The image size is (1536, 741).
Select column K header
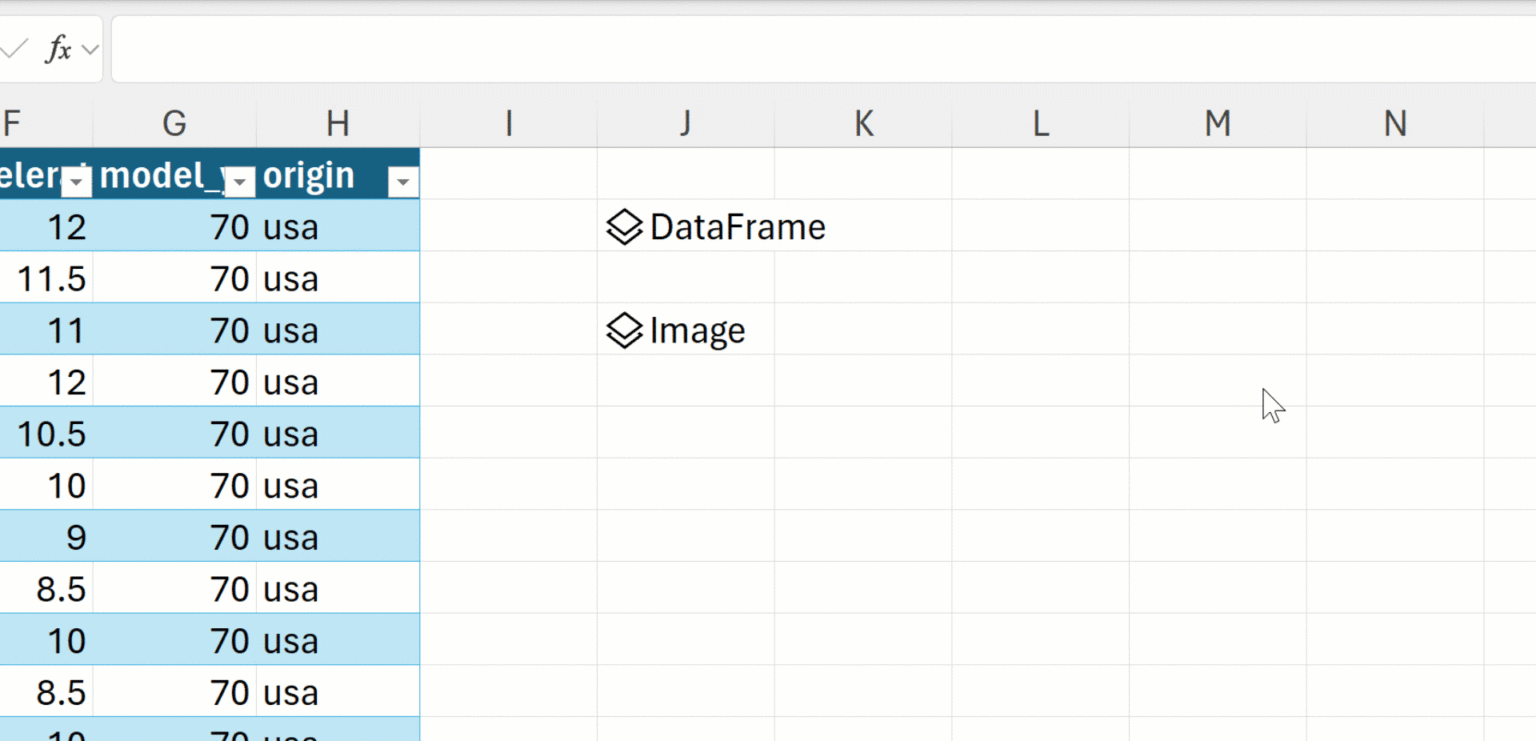click(863, 123)
